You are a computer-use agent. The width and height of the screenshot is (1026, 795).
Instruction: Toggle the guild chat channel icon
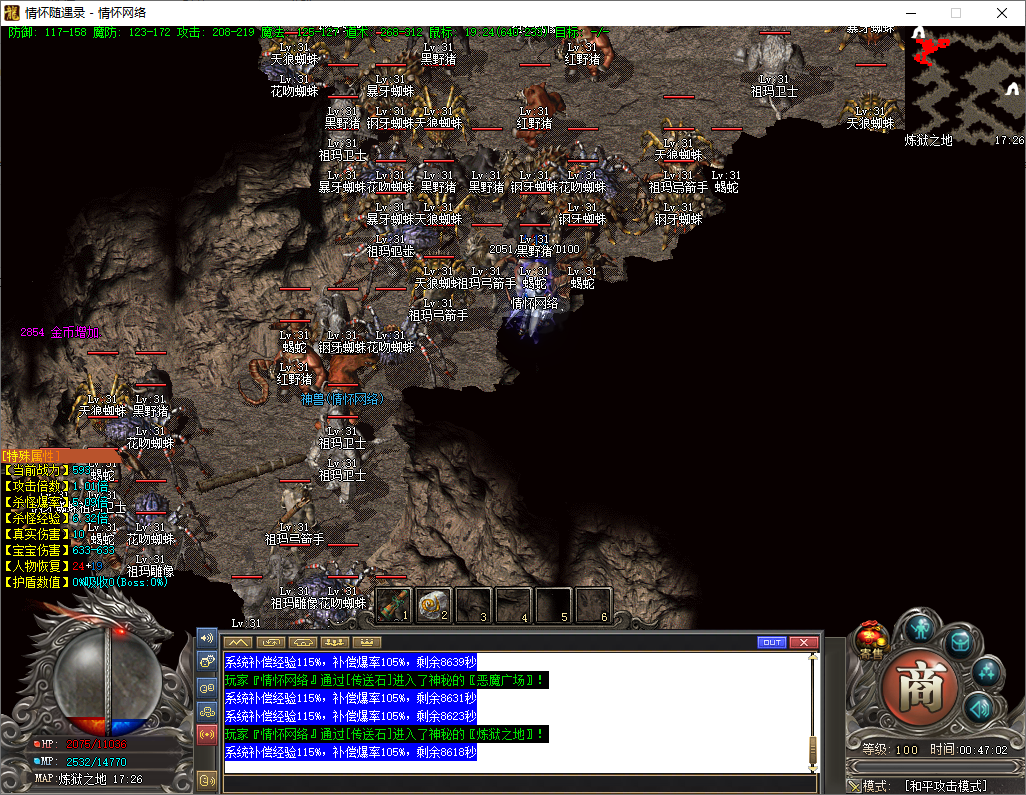coord(207,711)
